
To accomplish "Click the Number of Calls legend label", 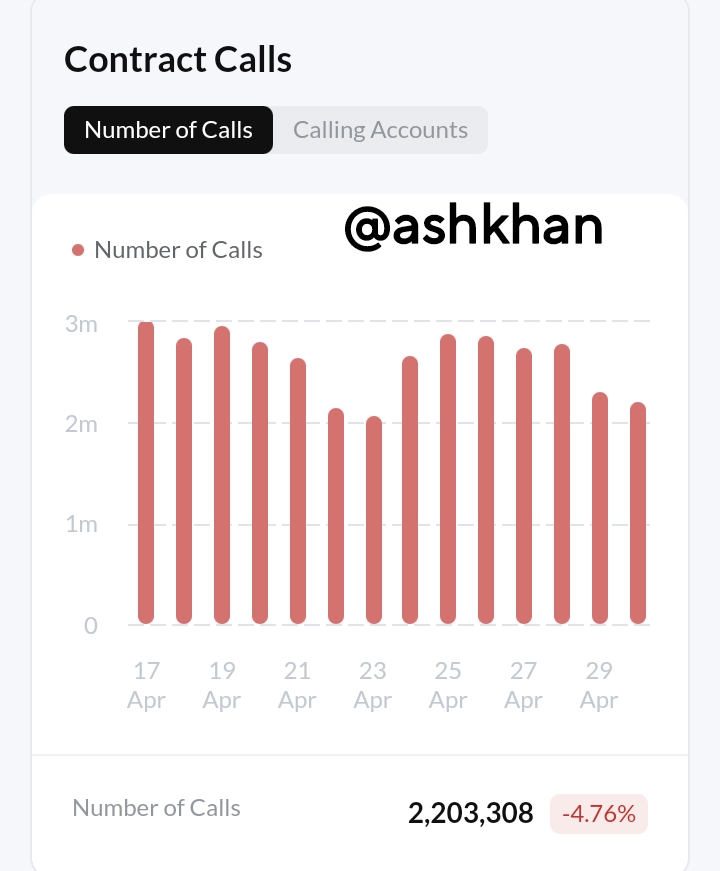I will (x=178, y=250).
